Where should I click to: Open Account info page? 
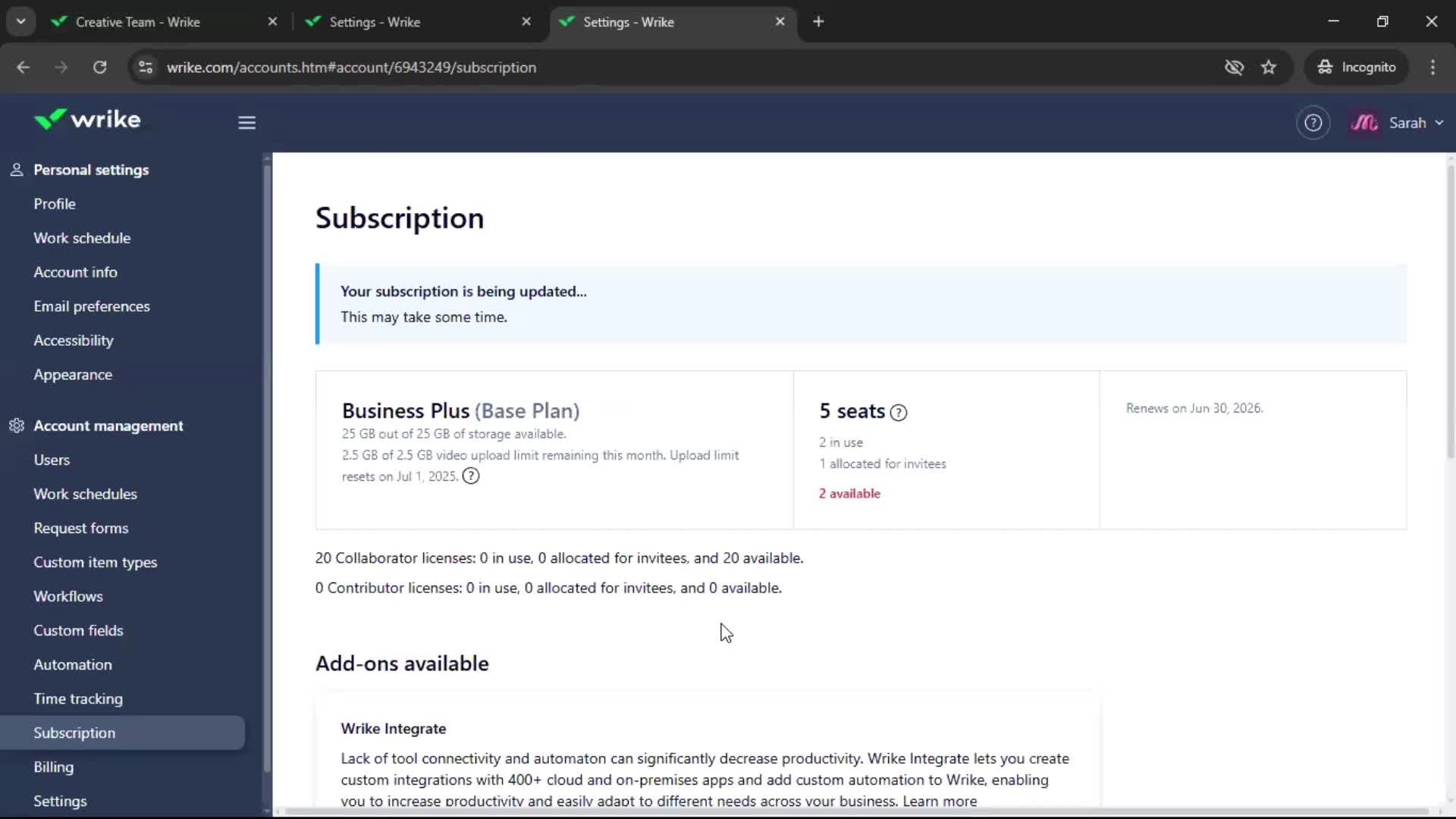point(75,272)
